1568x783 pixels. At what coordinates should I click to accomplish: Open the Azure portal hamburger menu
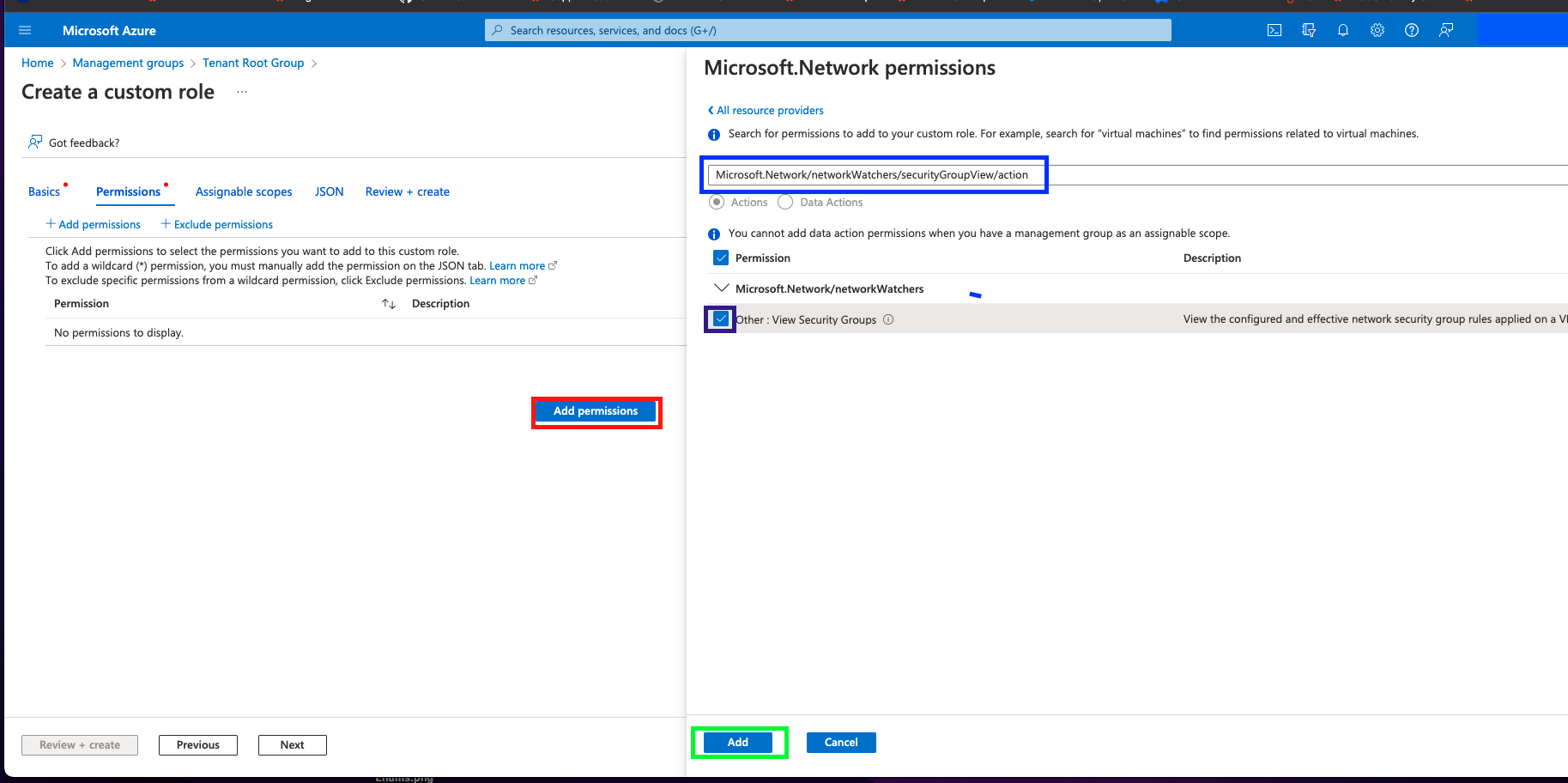(x=25, y=30)
